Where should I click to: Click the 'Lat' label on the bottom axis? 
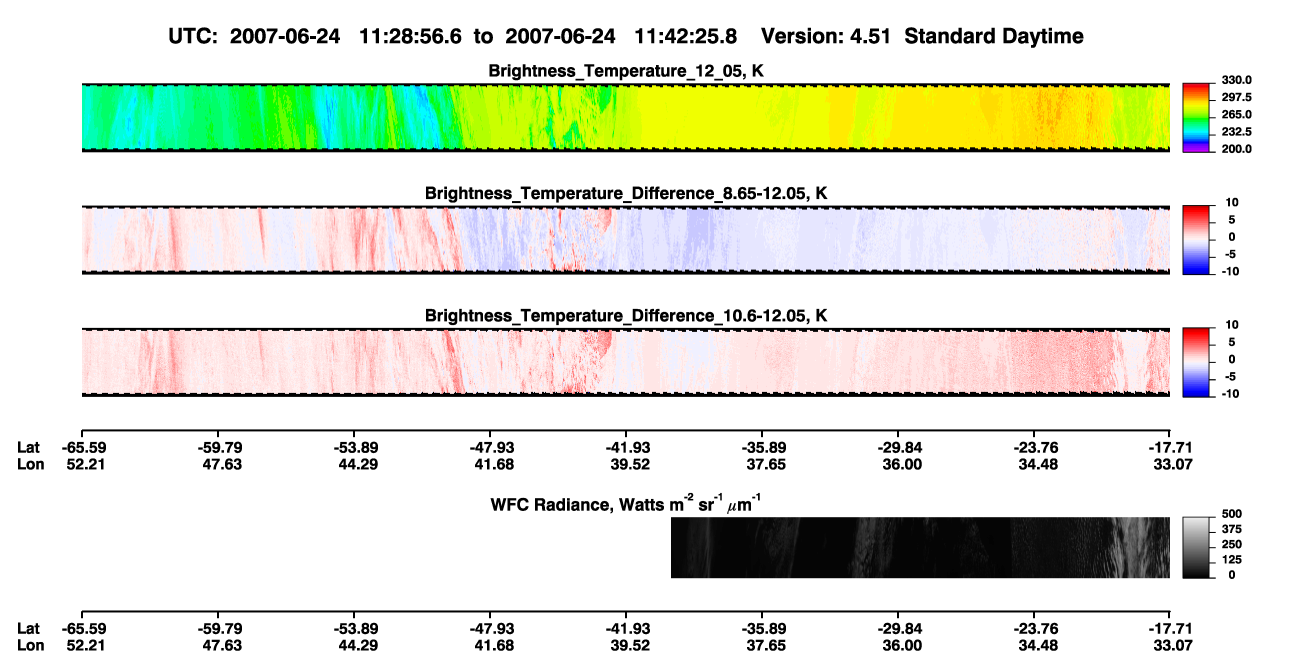point(29,628)
